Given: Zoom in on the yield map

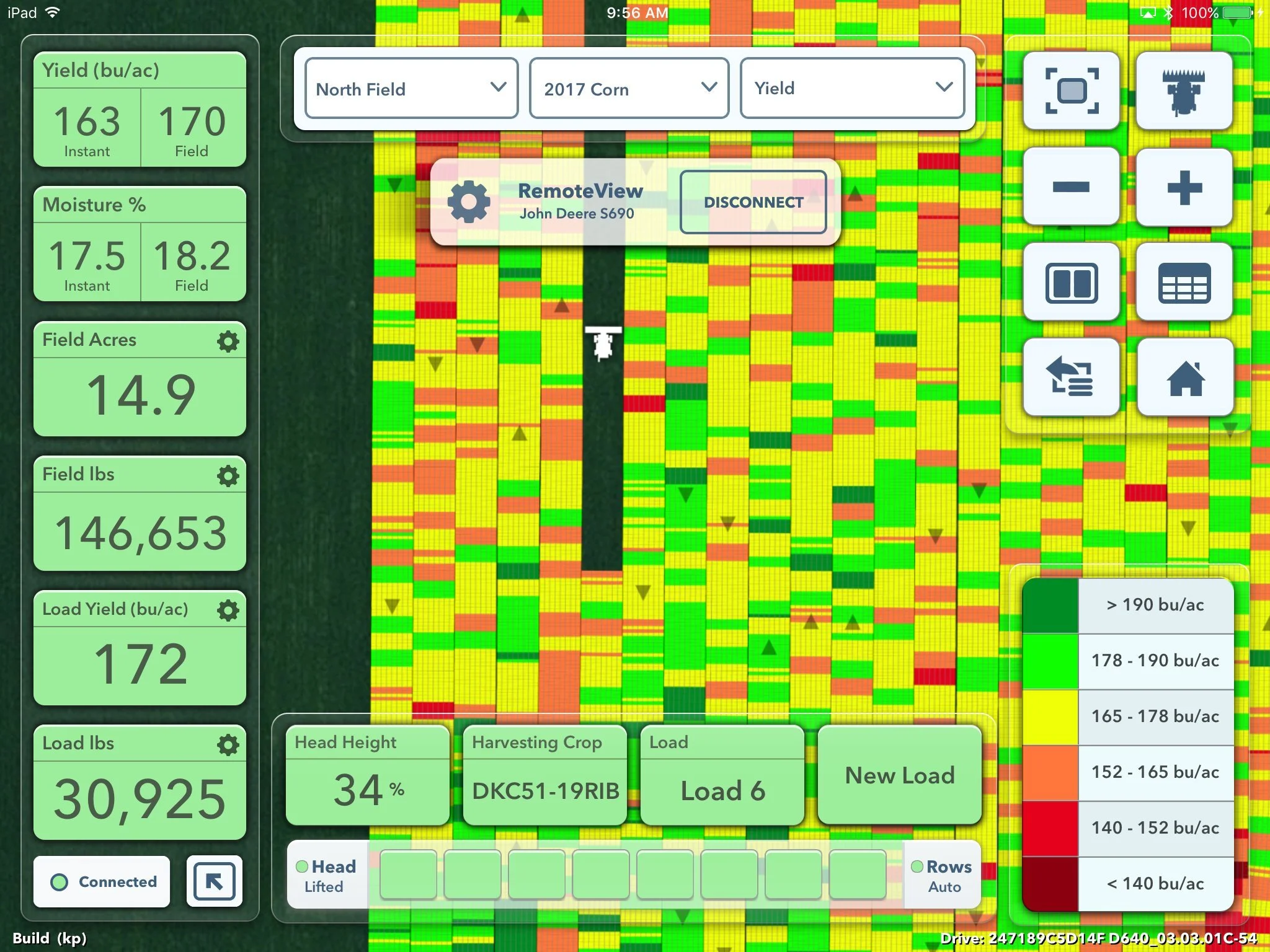Looking at the screenshot, I should coord(1185,187).
